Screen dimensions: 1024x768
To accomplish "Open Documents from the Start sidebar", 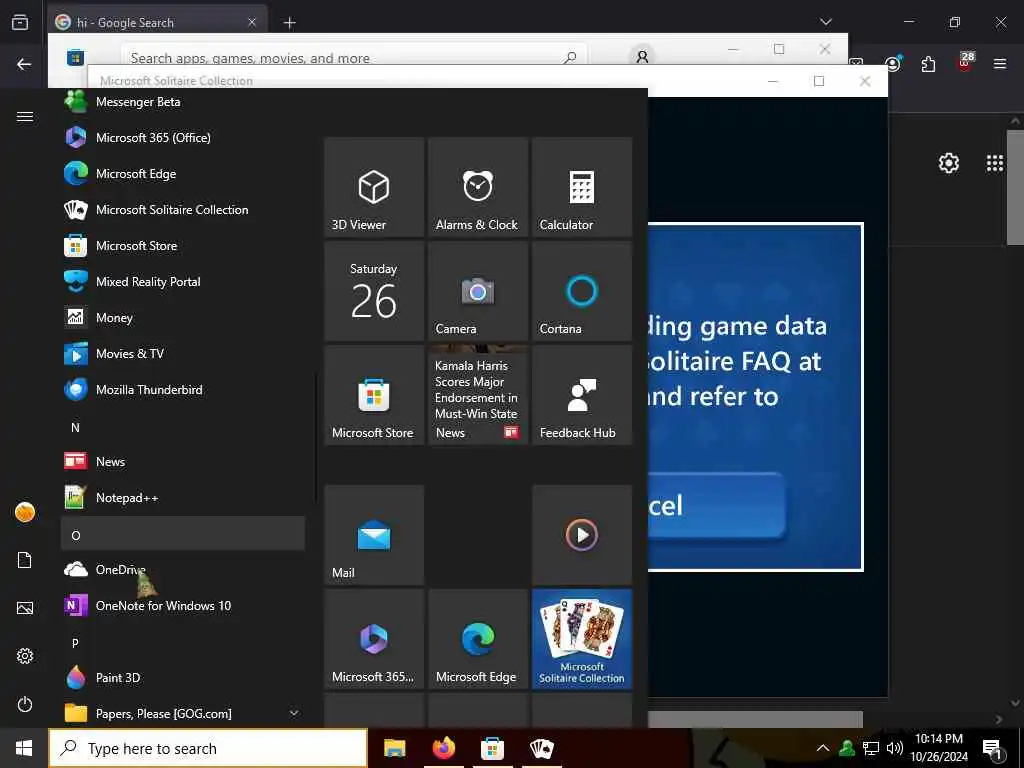I will pos(25,560).
